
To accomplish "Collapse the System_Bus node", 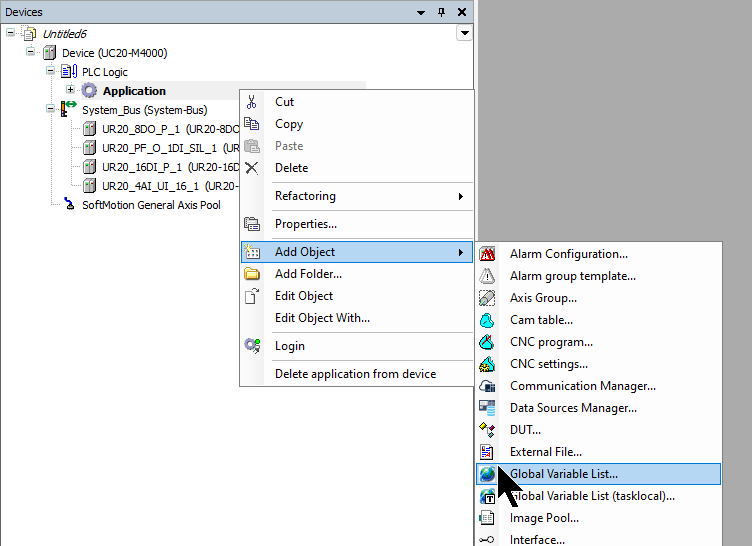I will (50, 108).
